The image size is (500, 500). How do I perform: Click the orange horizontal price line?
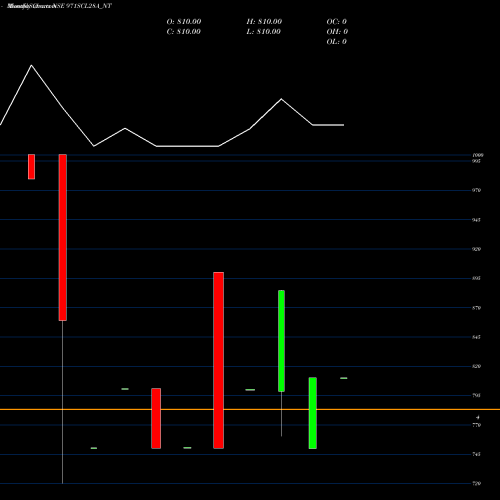(x=250, y=409)
